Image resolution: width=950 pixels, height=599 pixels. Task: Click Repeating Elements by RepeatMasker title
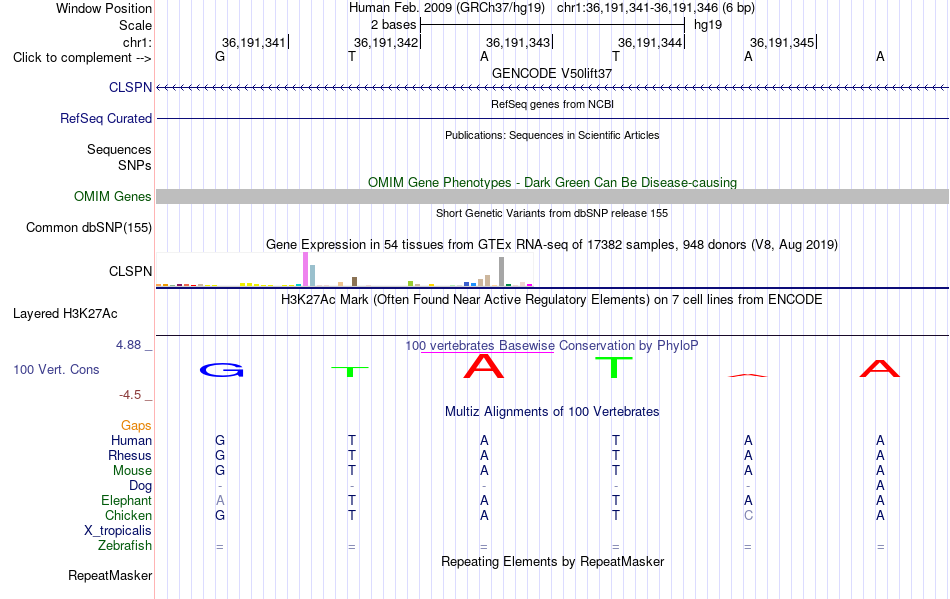pos(552,561)
